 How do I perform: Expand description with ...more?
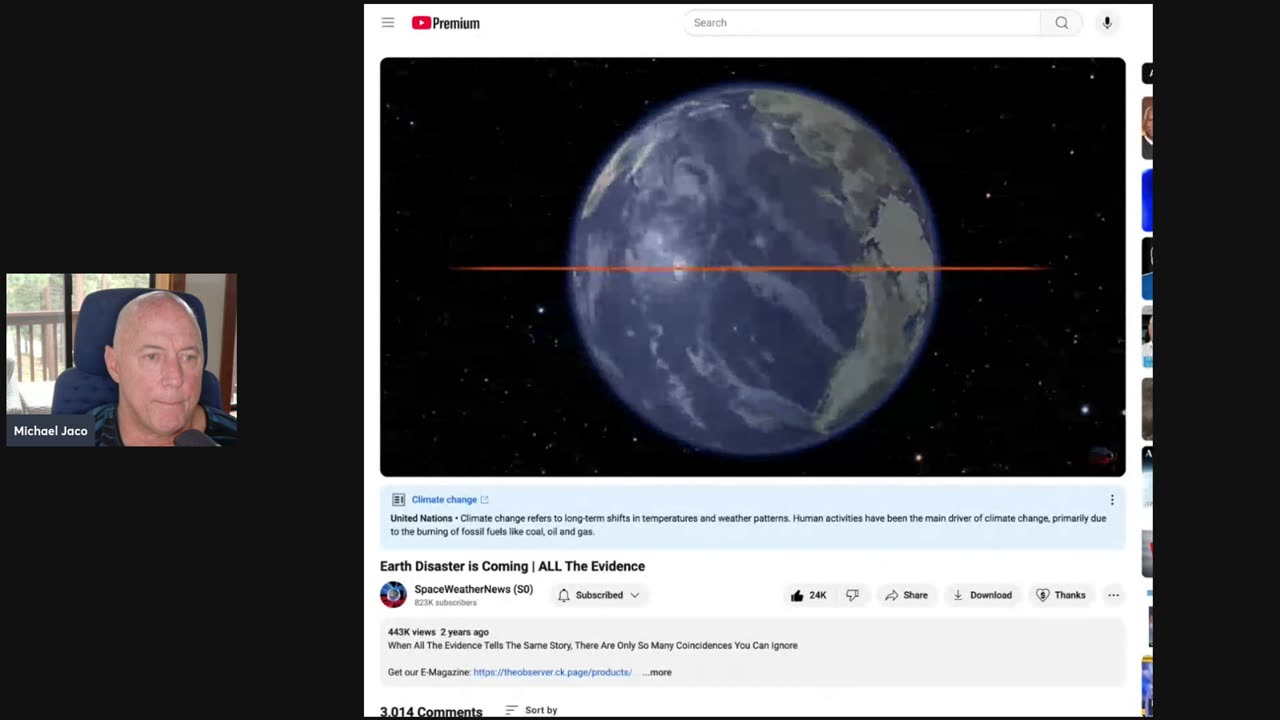[657, 672]
